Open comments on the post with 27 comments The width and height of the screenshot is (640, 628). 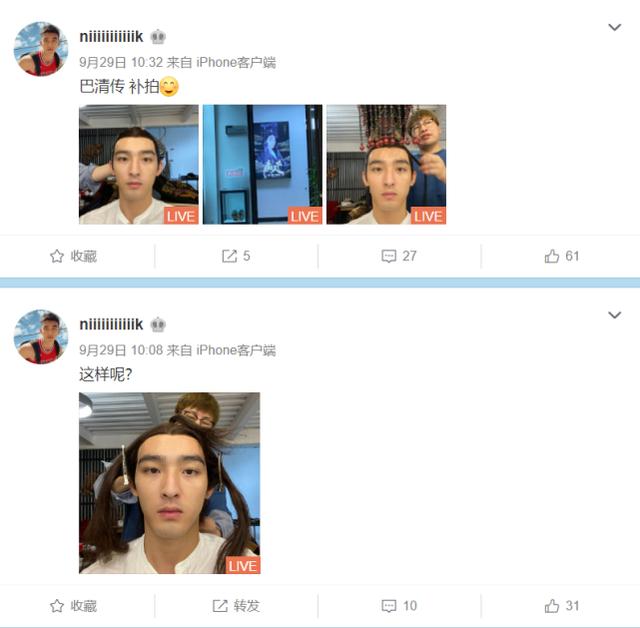click(x=399, y=256)
